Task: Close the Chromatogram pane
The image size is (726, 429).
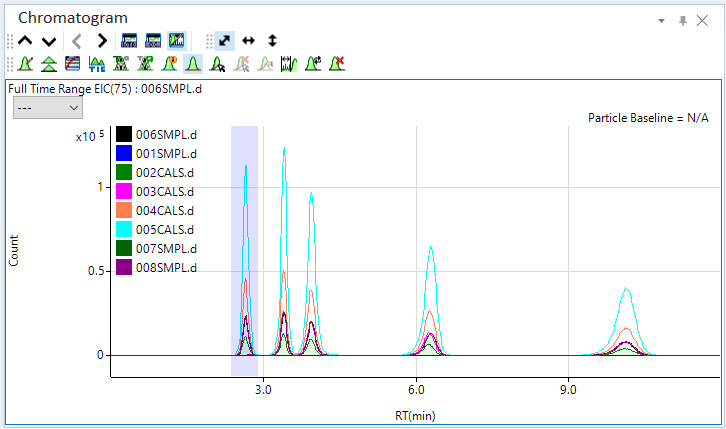Action: [x=702, y=21]
